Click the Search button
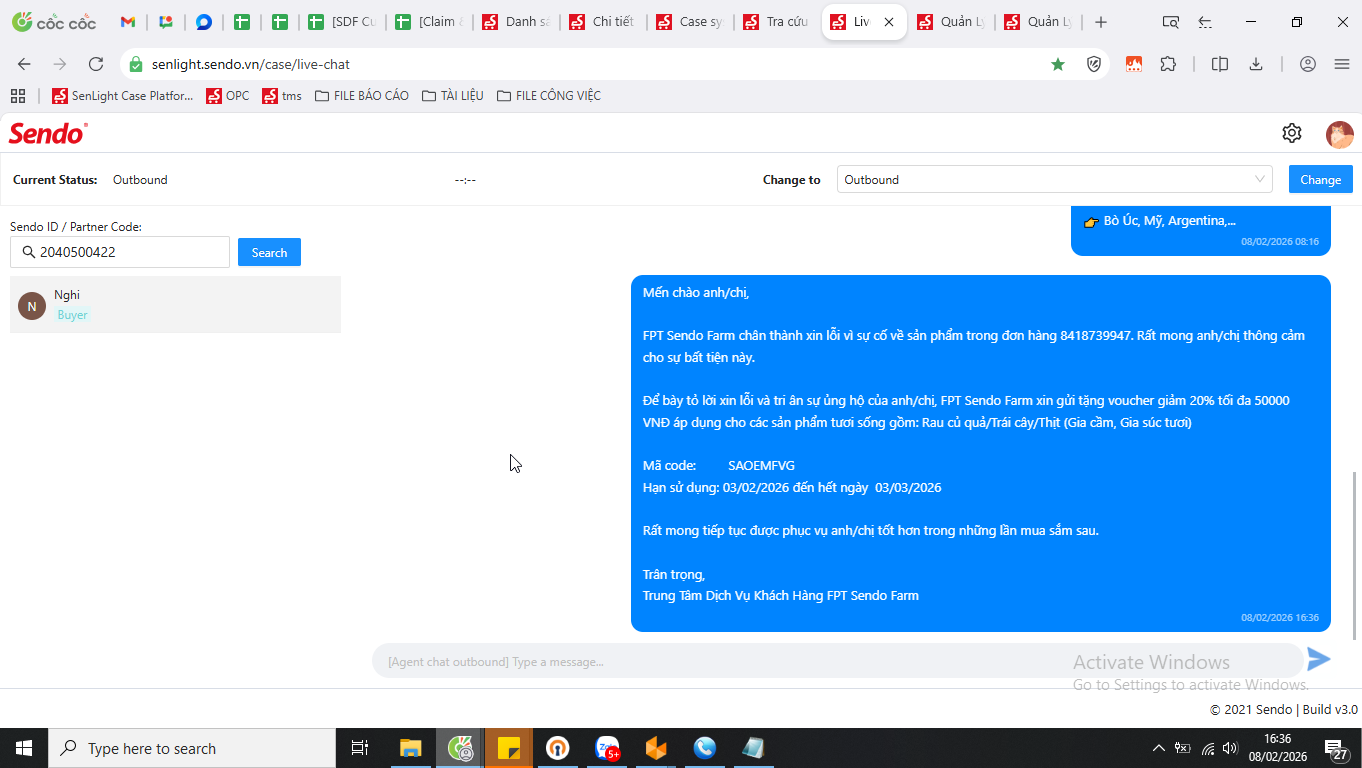 coord(269,253)
